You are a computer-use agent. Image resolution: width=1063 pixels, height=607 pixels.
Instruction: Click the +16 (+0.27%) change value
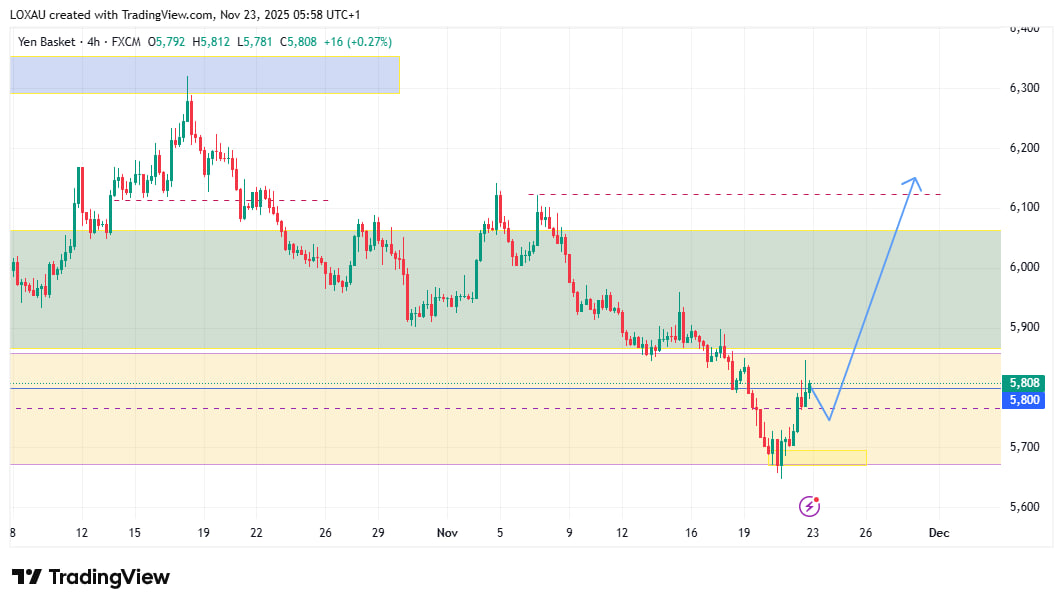coord(357,42)
